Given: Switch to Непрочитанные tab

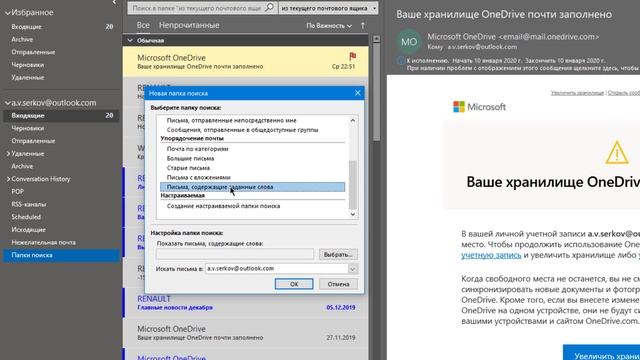Looking at the screenshot, I should pyautogui.click(x=189, y=25).
